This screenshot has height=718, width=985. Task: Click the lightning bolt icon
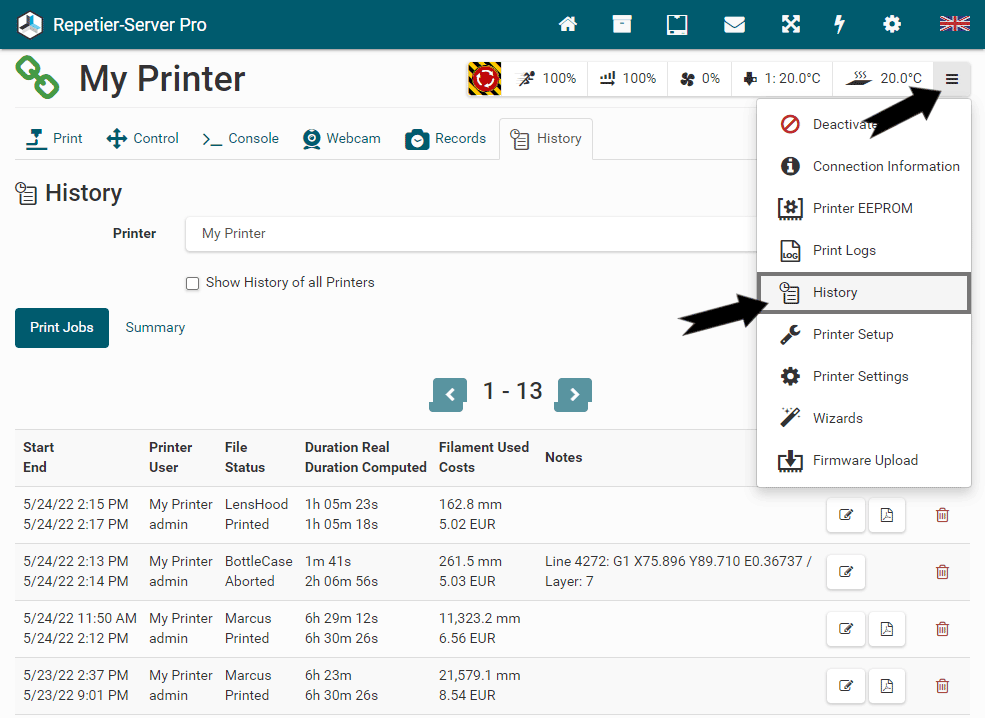[x=840, y=24]
